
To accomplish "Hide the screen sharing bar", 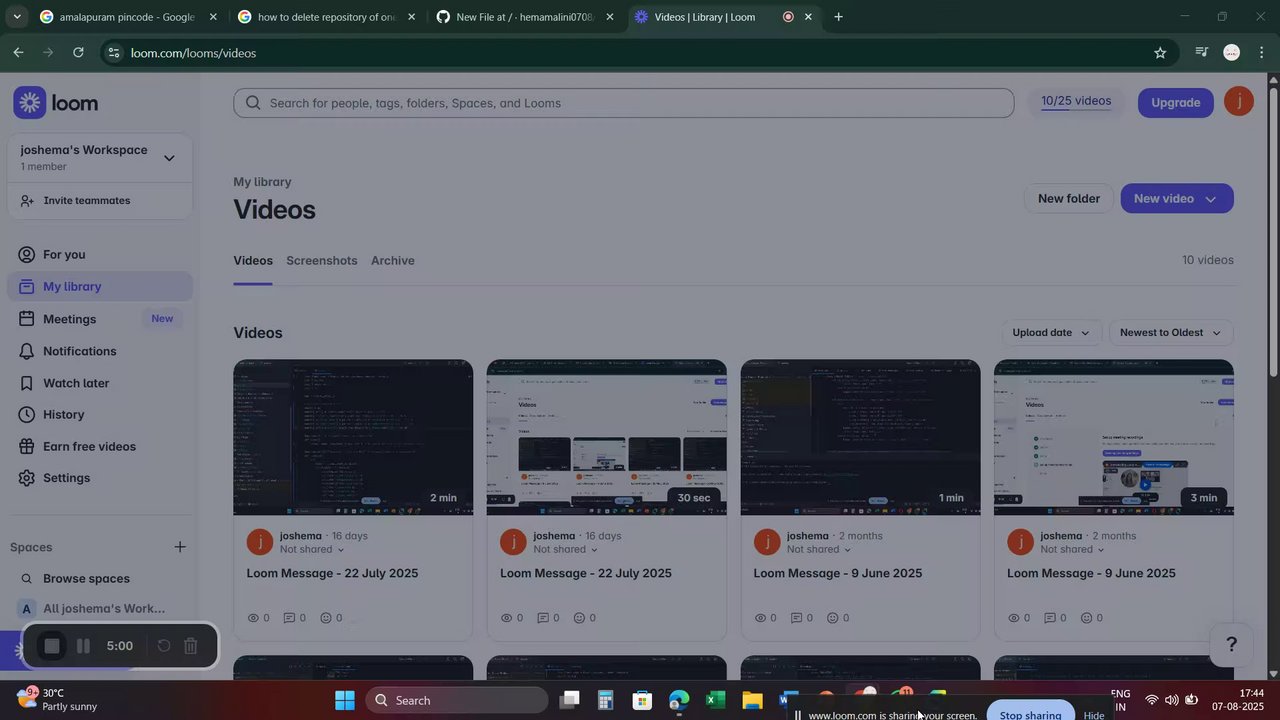I will pyautogui.click(x=1094, y=714).
